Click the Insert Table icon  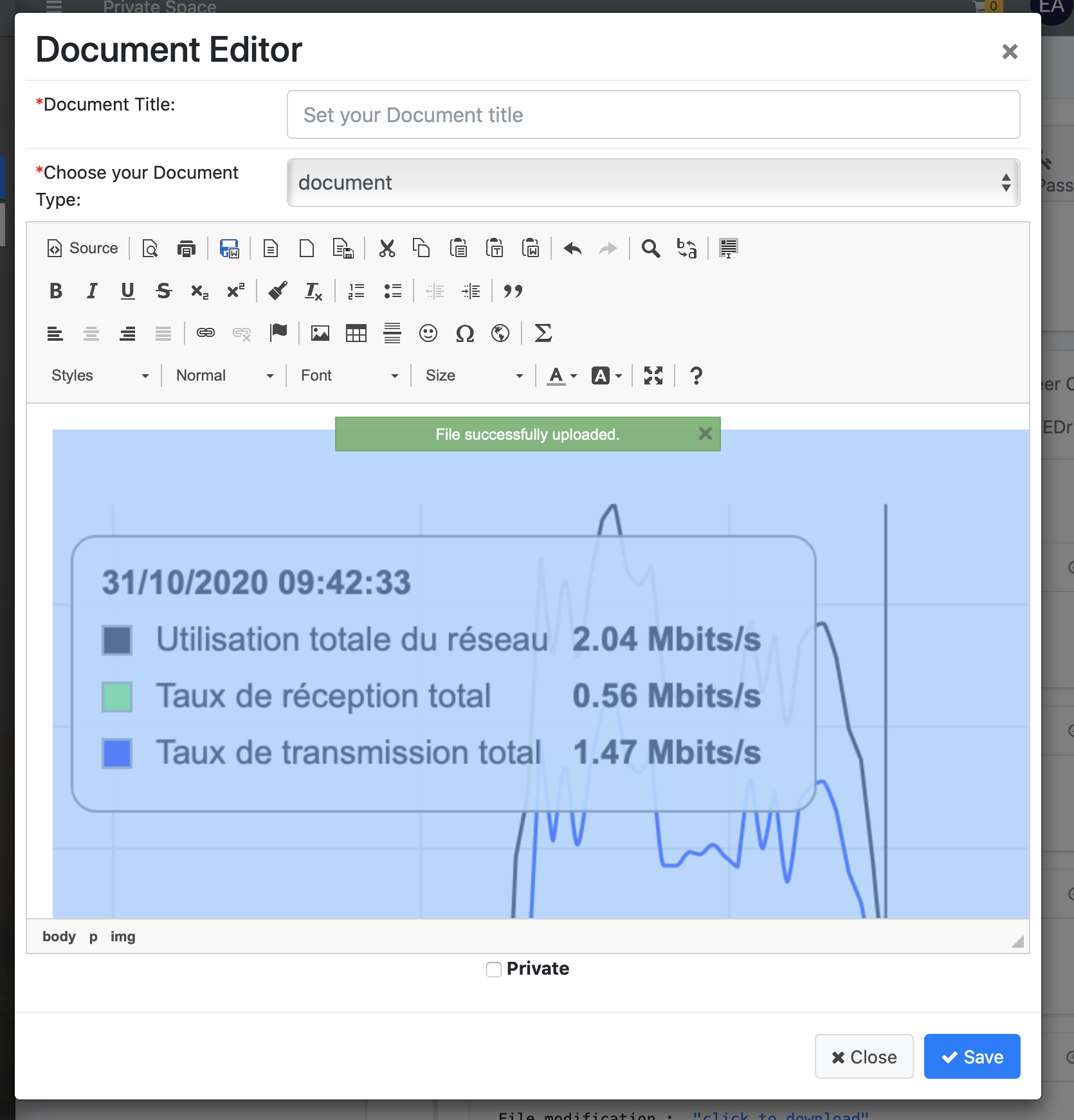pyautogui.click(x=356, y=333)
